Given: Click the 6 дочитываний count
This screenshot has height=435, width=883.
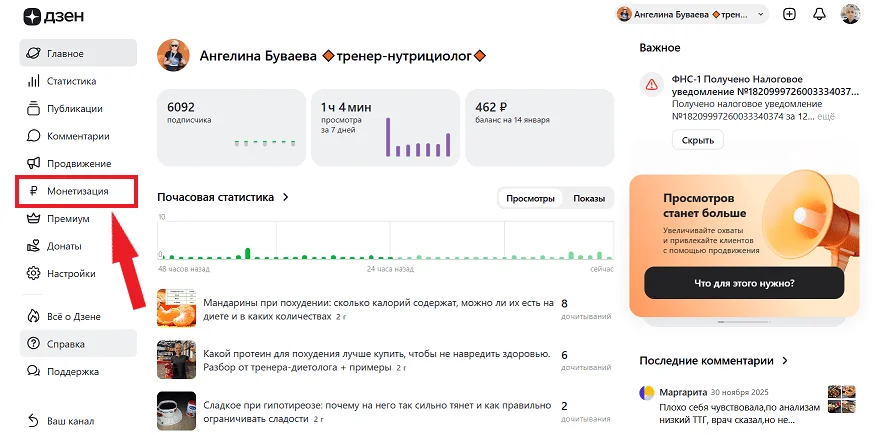Looking at the screenshot, I should [x=586, y=360].
